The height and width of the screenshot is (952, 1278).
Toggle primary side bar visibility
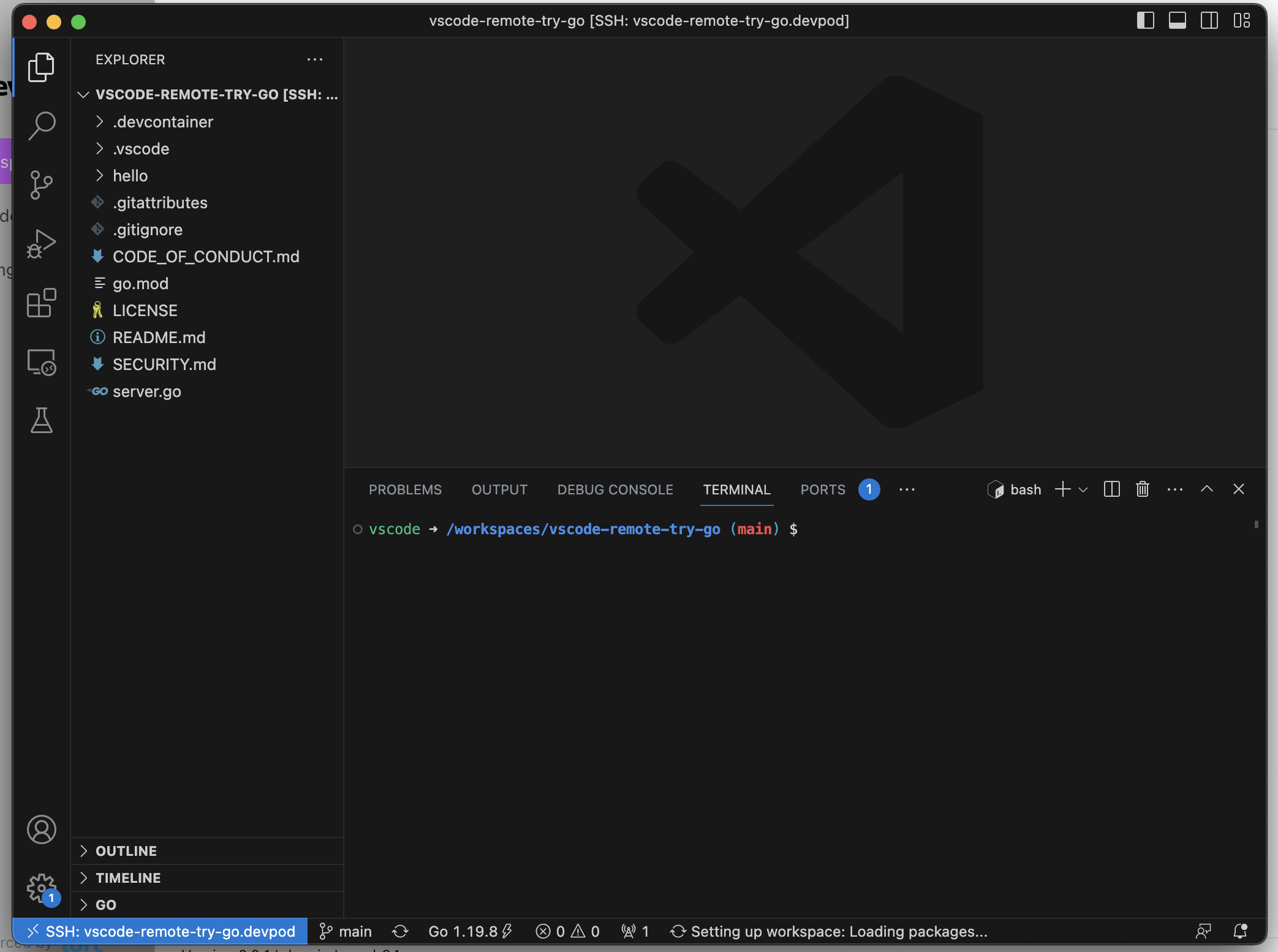coord(1145,20)
